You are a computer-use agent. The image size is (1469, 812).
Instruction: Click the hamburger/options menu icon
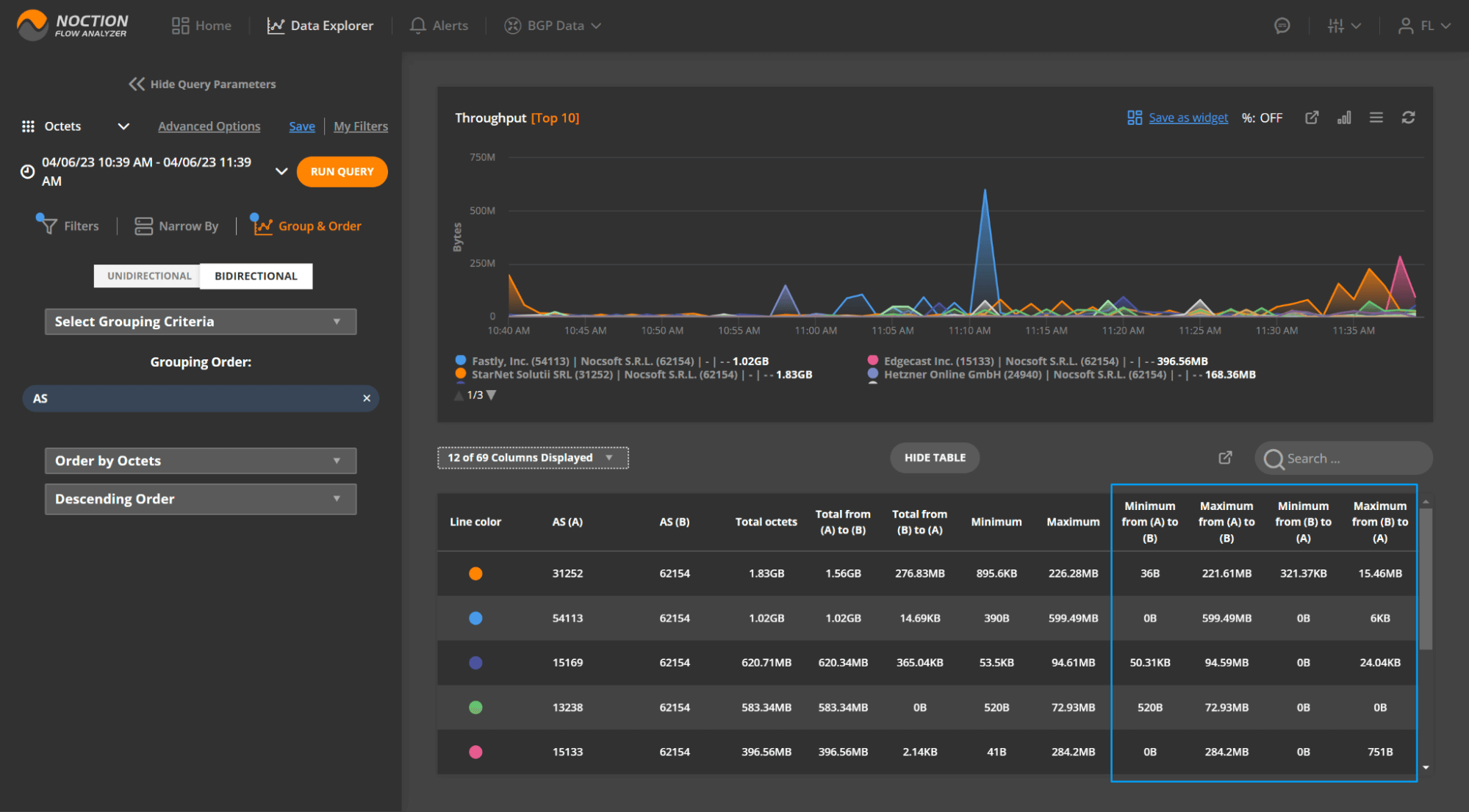1376,118
